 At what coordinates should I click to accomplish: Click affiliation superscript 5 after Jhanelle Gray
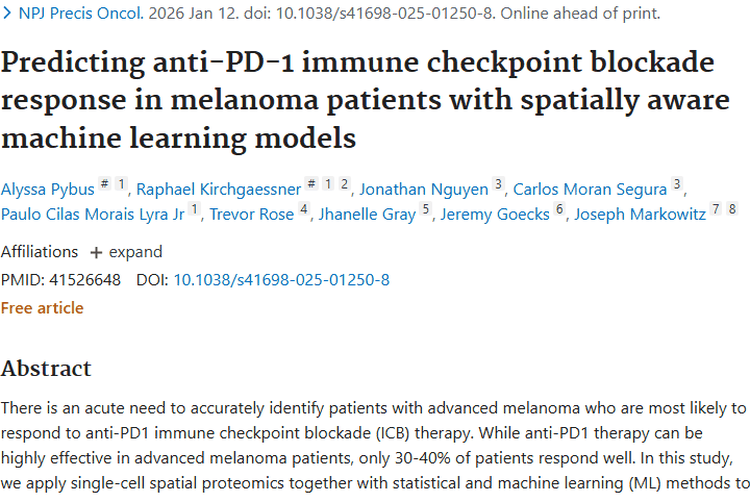click(425, 209)
